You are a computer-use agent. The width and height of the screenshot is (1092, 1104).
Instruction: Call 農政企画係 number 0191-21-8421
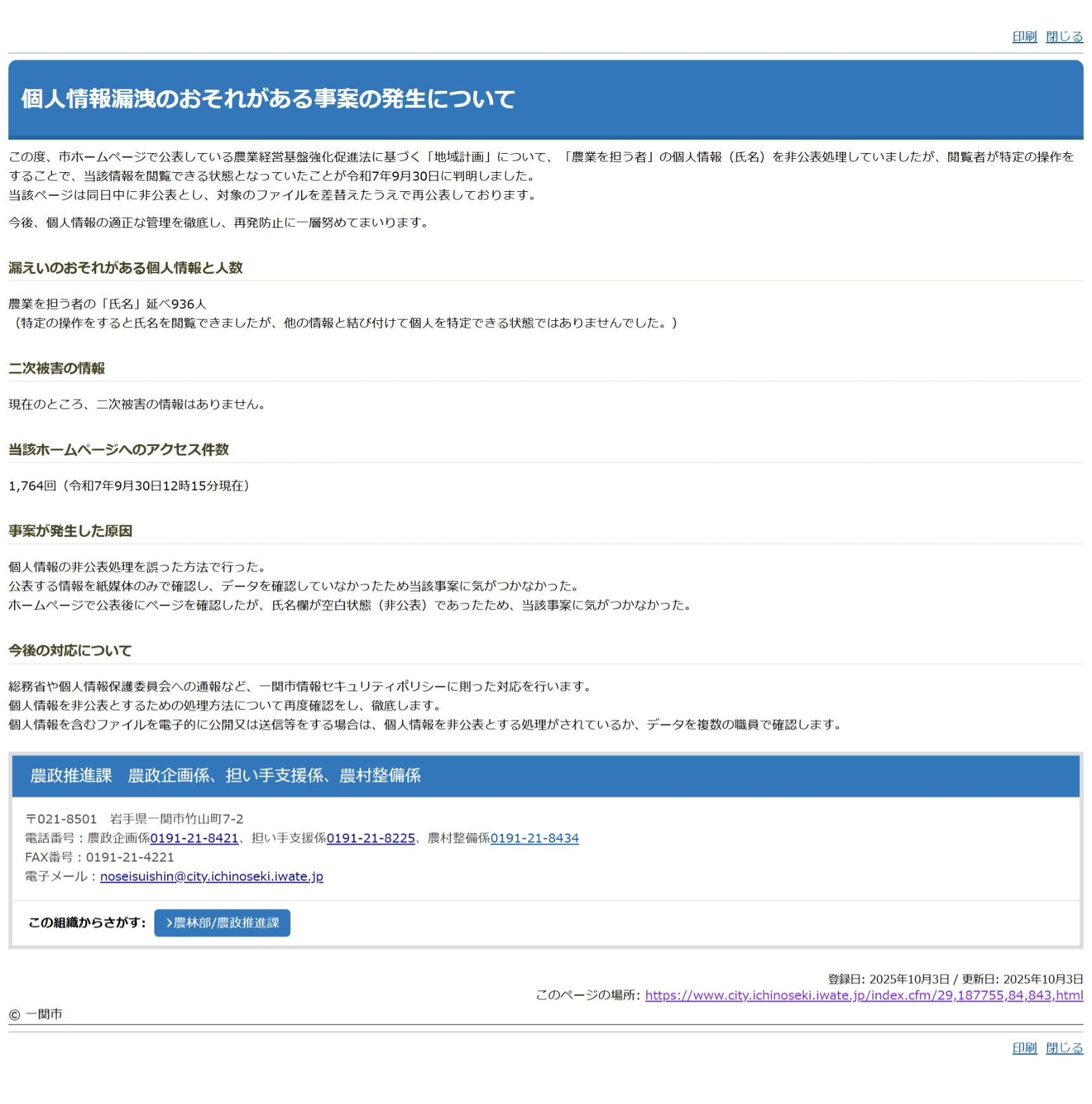click(194, 838)
